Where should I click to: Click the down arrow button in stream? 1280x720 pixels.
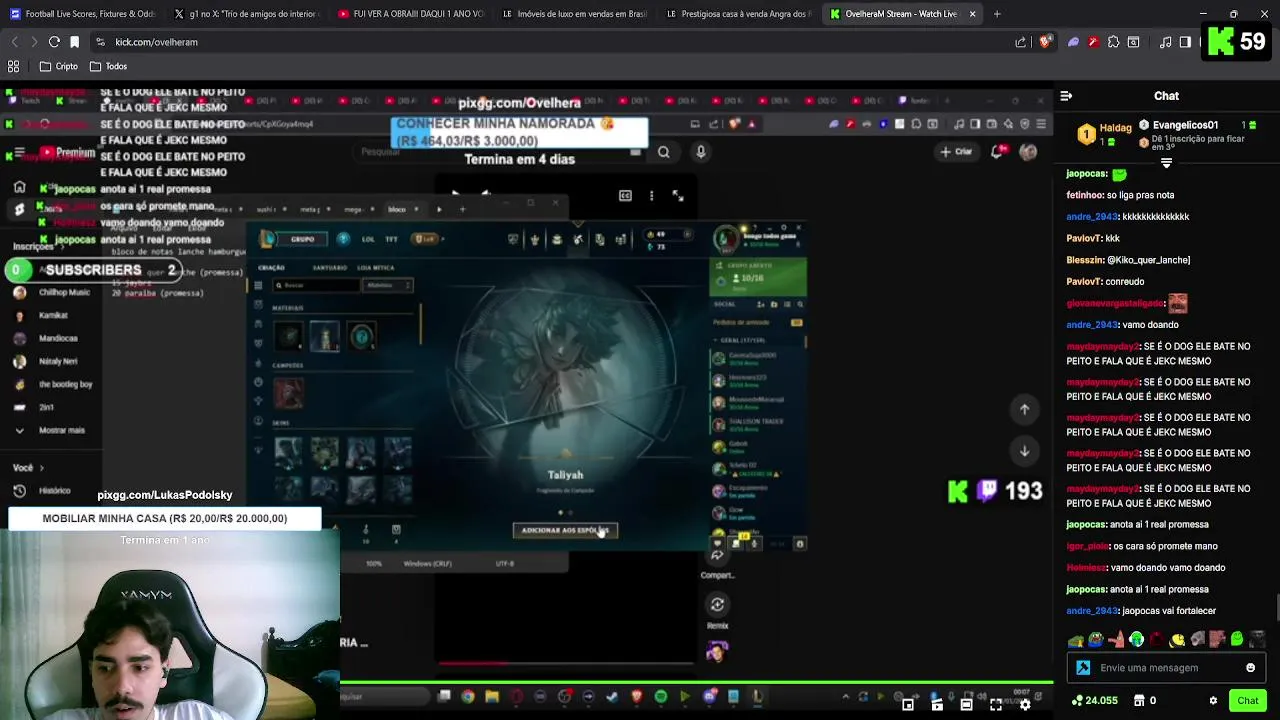[1024, 451]
